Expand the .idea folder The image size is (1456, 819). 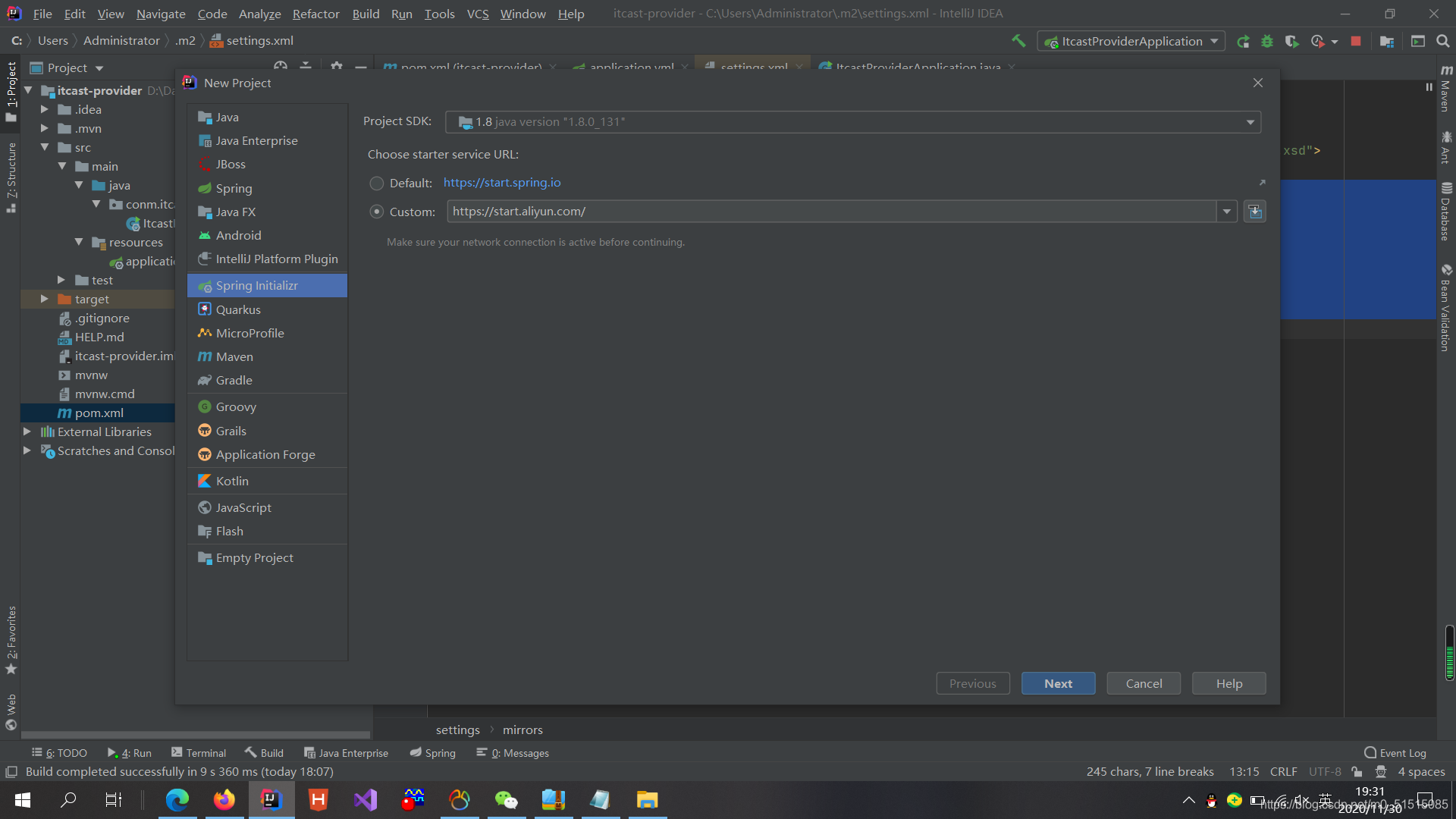[45, 109]
